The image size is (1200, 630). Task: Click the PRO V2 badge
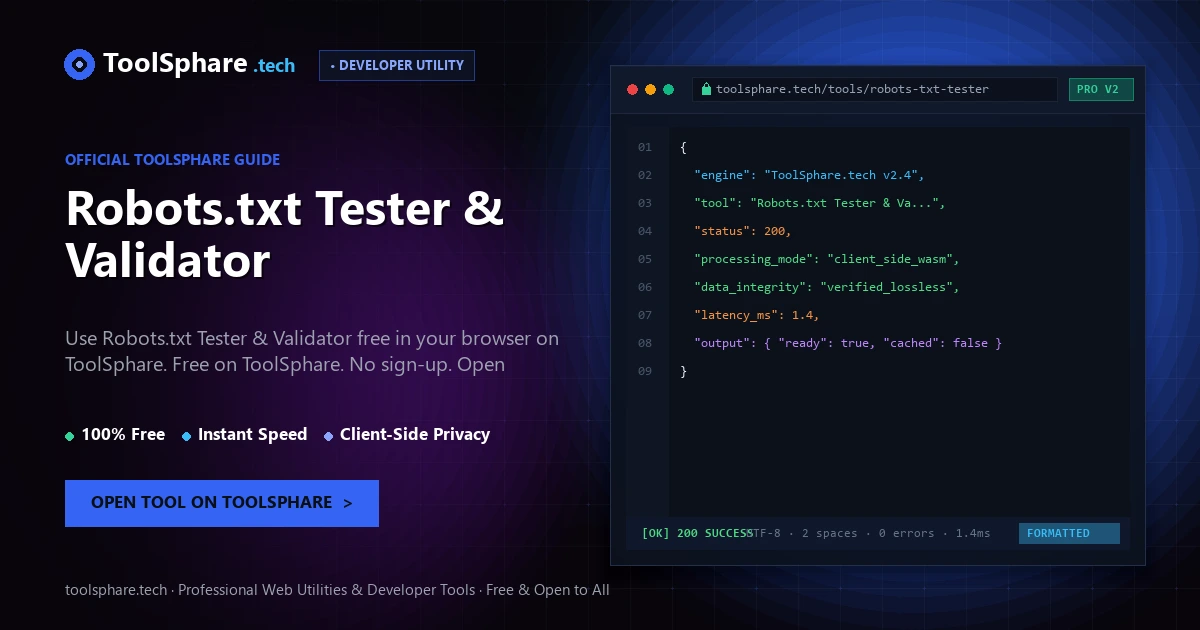pos(1101,89)
